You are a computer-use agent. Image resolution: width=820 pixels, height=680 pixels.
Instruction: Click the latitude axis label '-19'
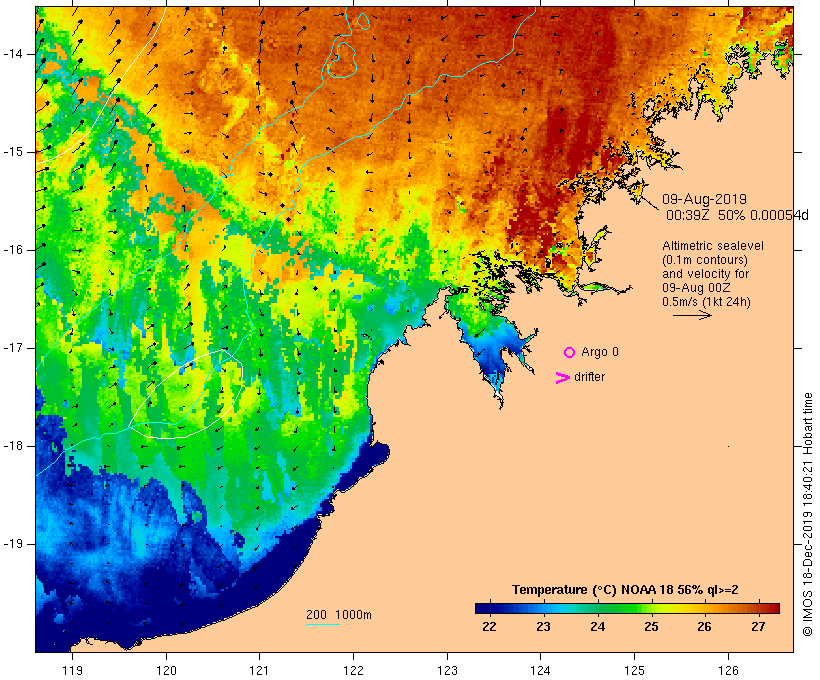pos(13,543)
